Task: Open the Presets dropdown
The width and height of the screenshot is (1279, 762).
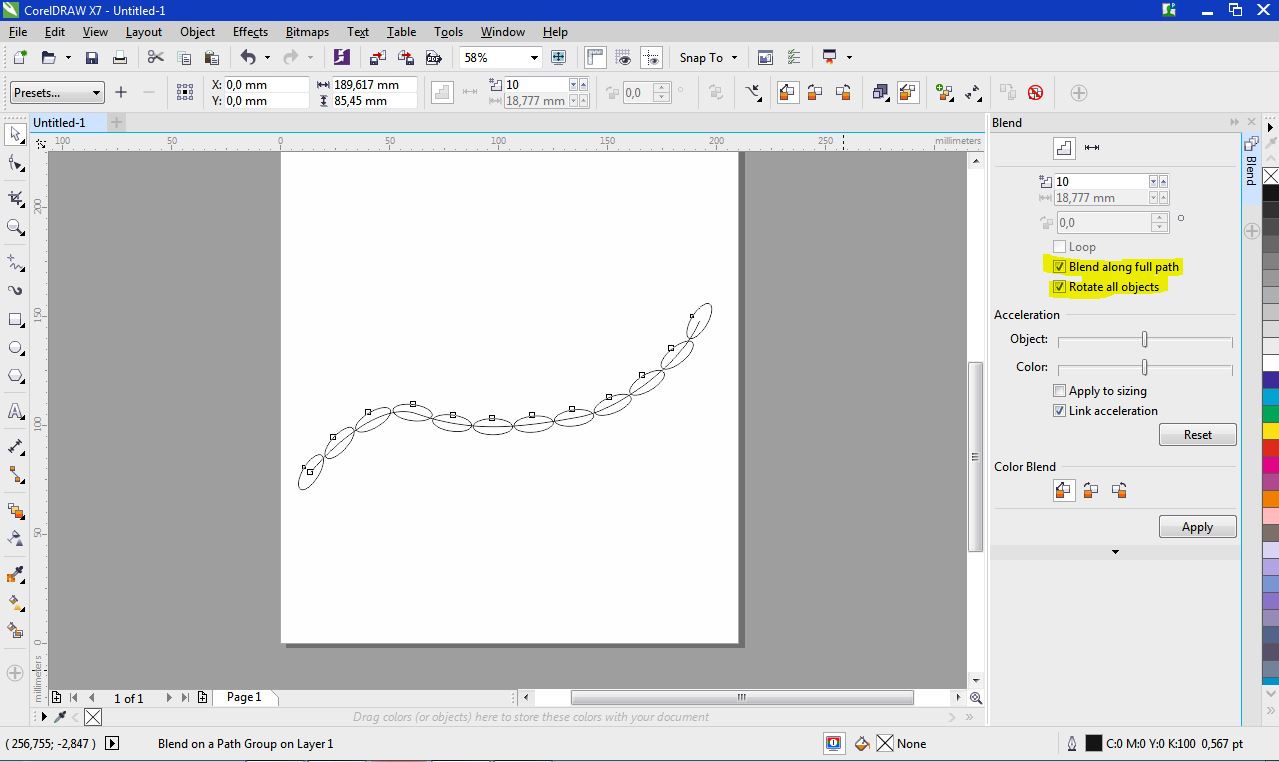Action: click(57, 93)
